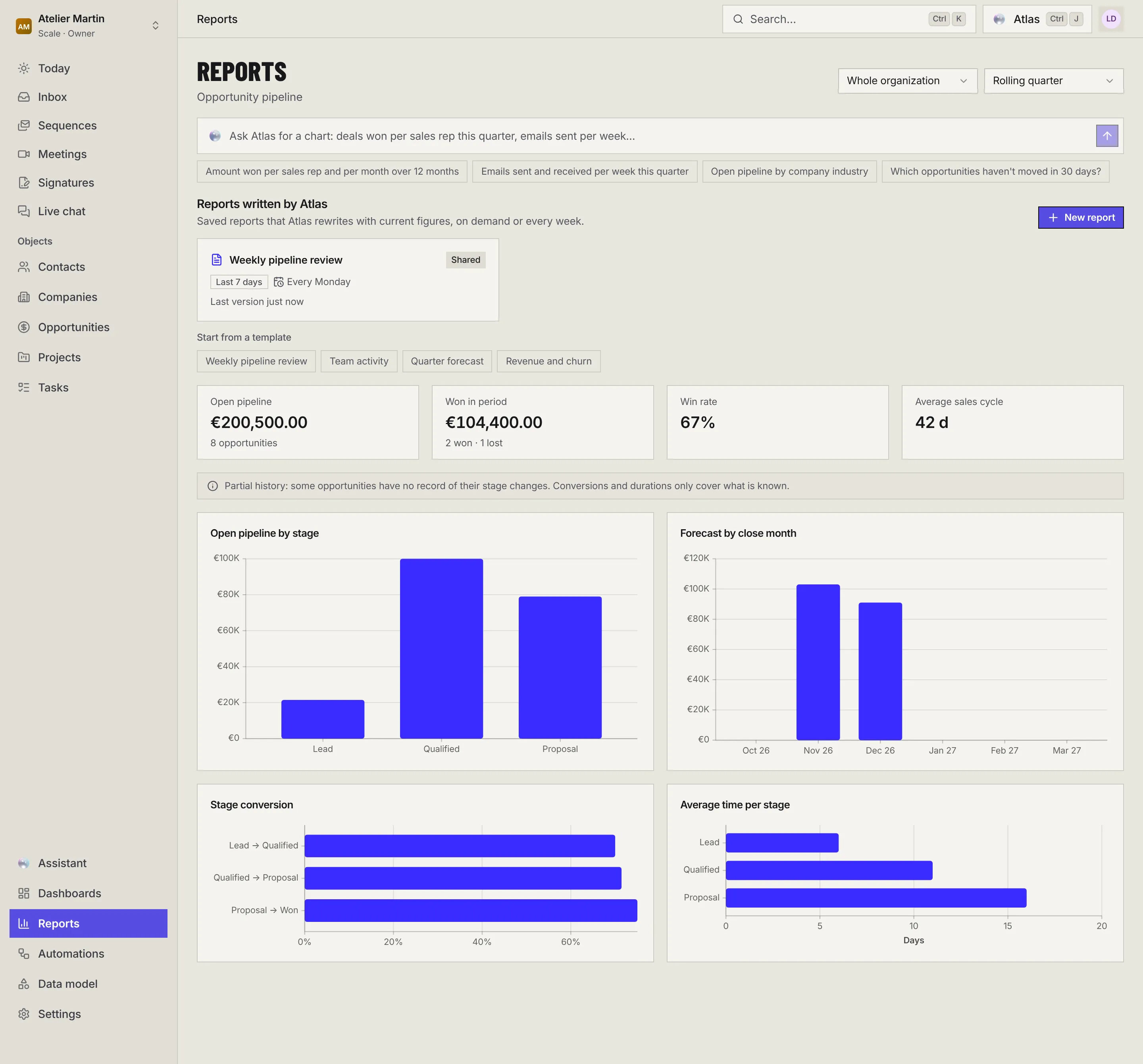This screenshot has width=1143, height=1064.
Task: Choose the Revenue and churn template
Action: [x=548, y=361]
